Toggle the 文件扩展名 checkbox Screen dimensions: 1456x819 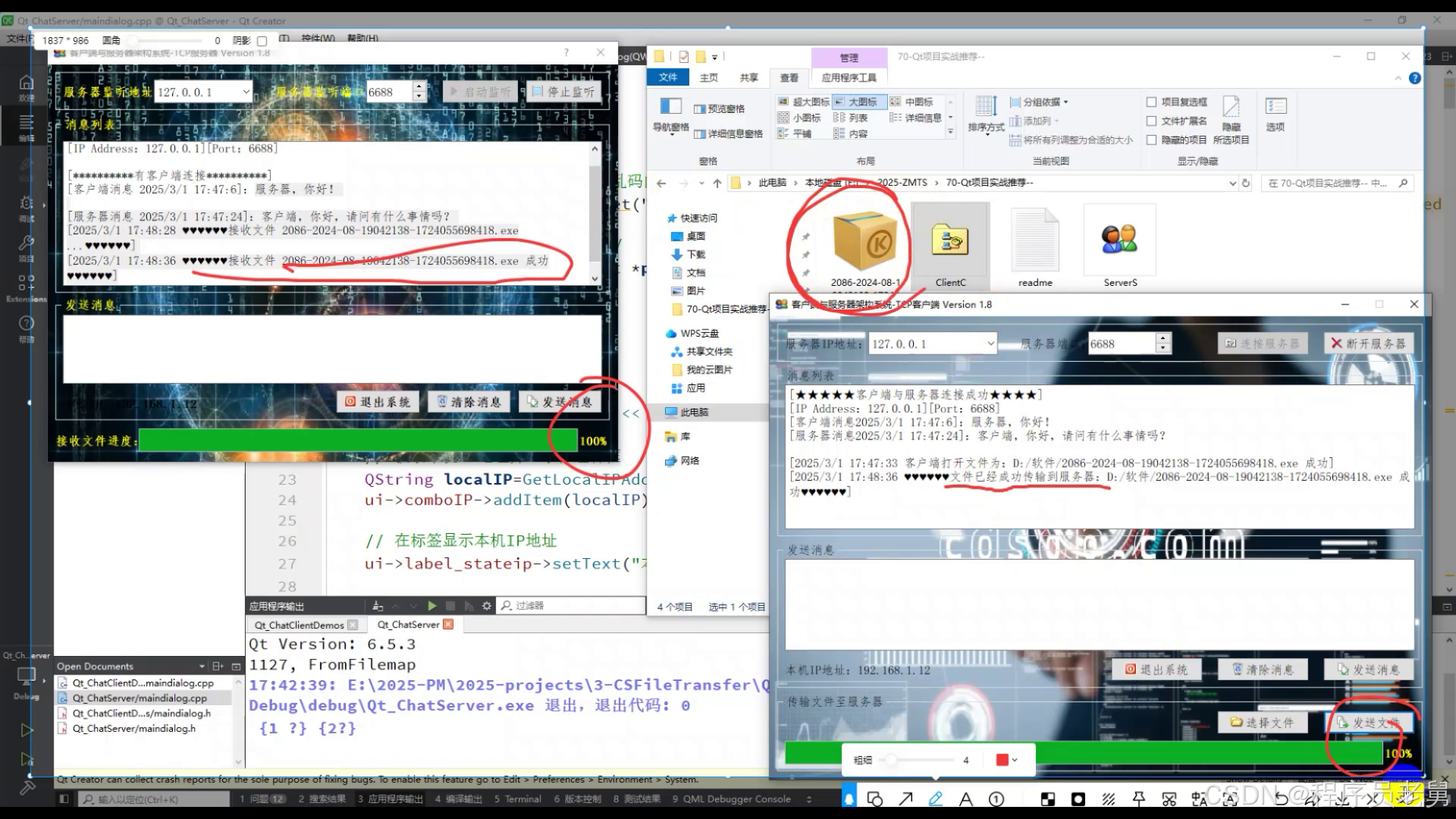click(x=1151, y=121)
